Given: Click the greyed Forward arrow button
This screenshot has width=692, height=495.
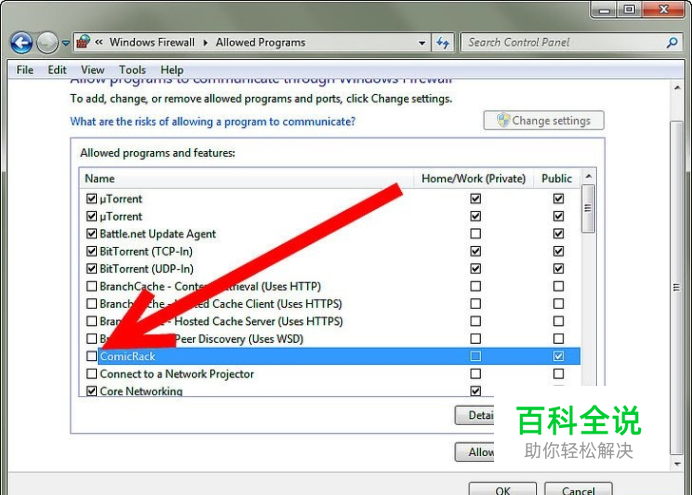Looking at the screenshot, I should 47,43.
